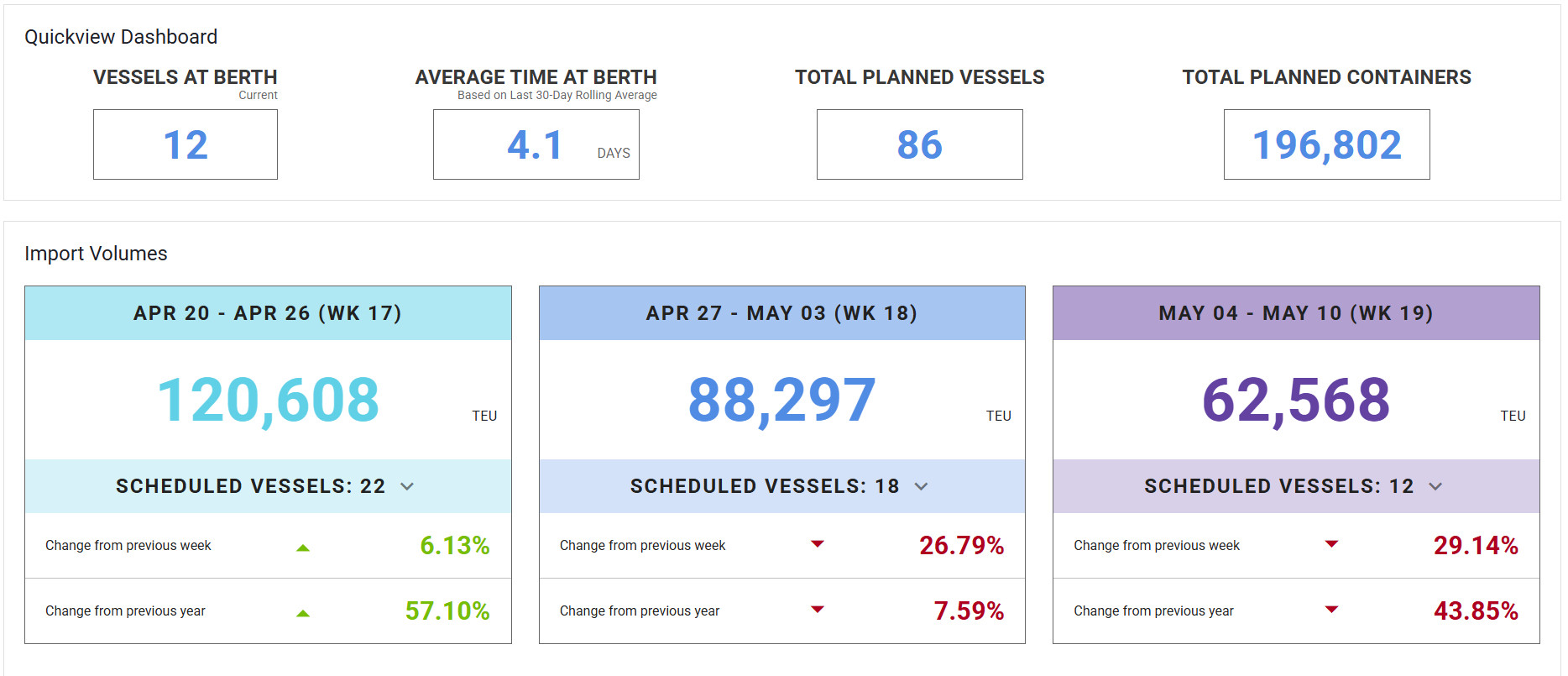
Task: Click red down arrow for week 19 weekly change
Action: tap(1331, 544)
